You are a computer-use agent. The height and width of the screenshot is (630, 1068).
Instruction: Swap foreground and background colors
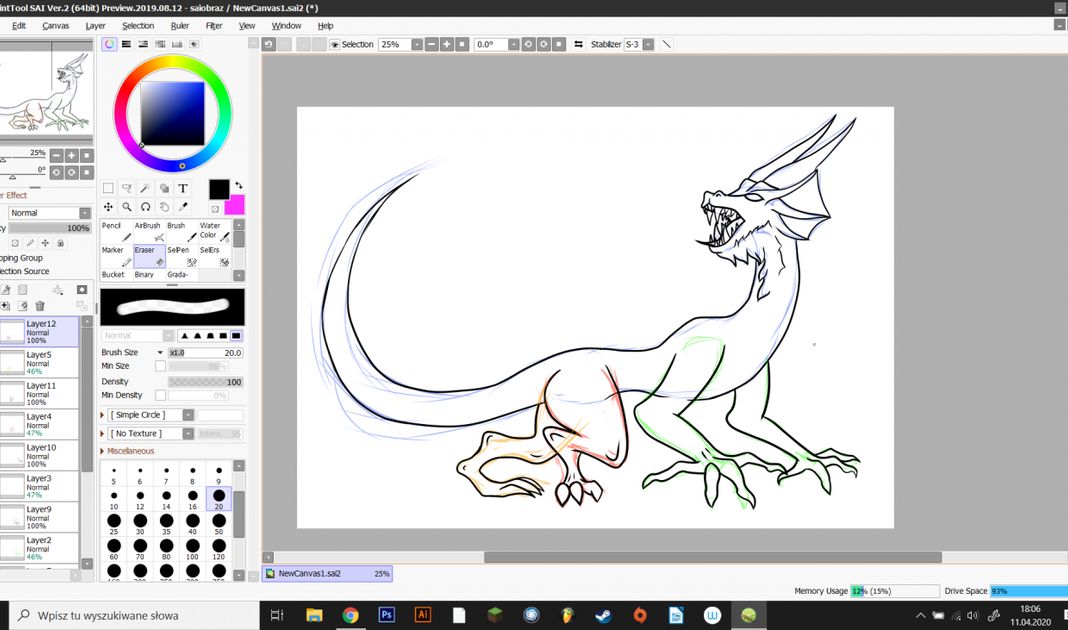tap(239, 186)
